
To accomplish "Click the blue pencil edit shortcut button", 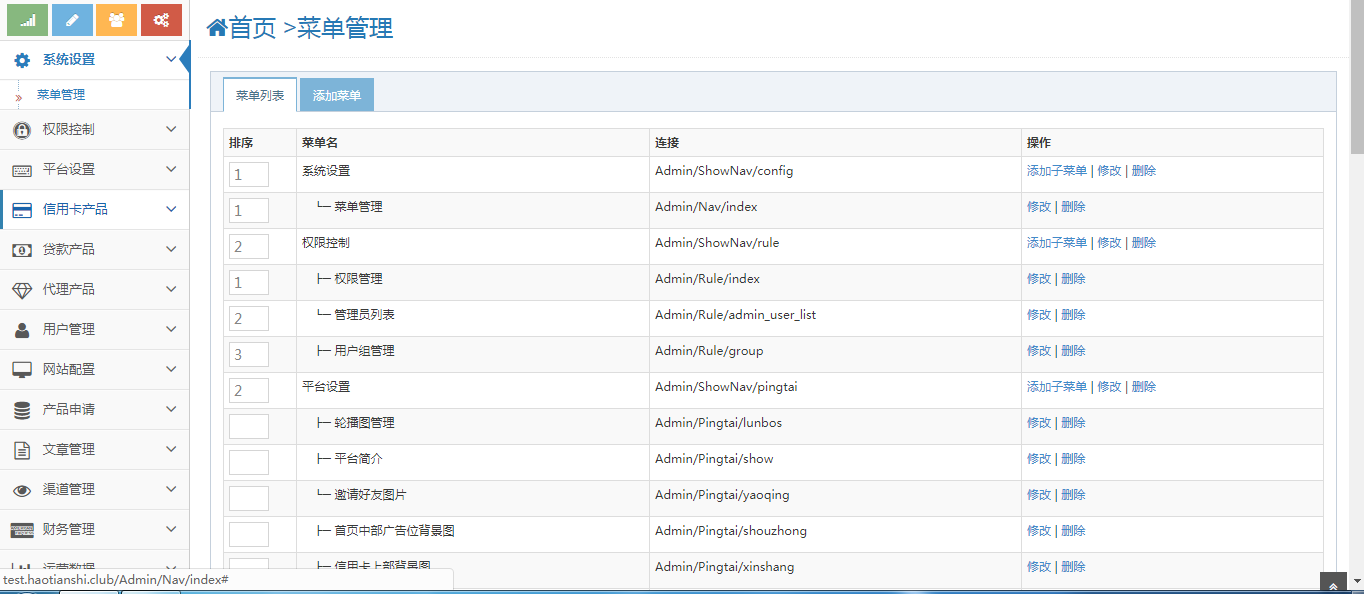I will point(72,20).
